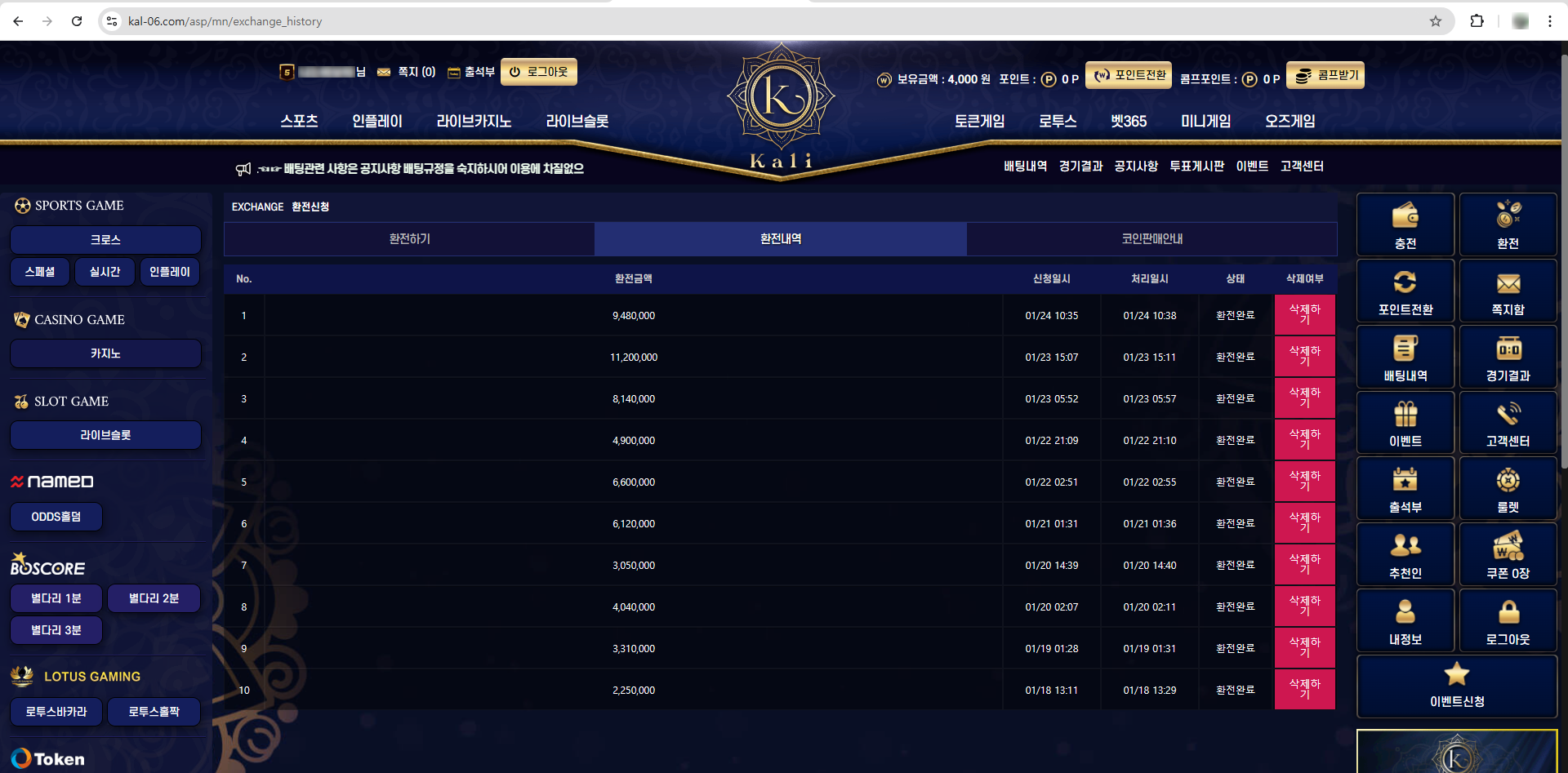Open the 공지사항 link in submenu

pyautogui.click(x=1136, y=166)
